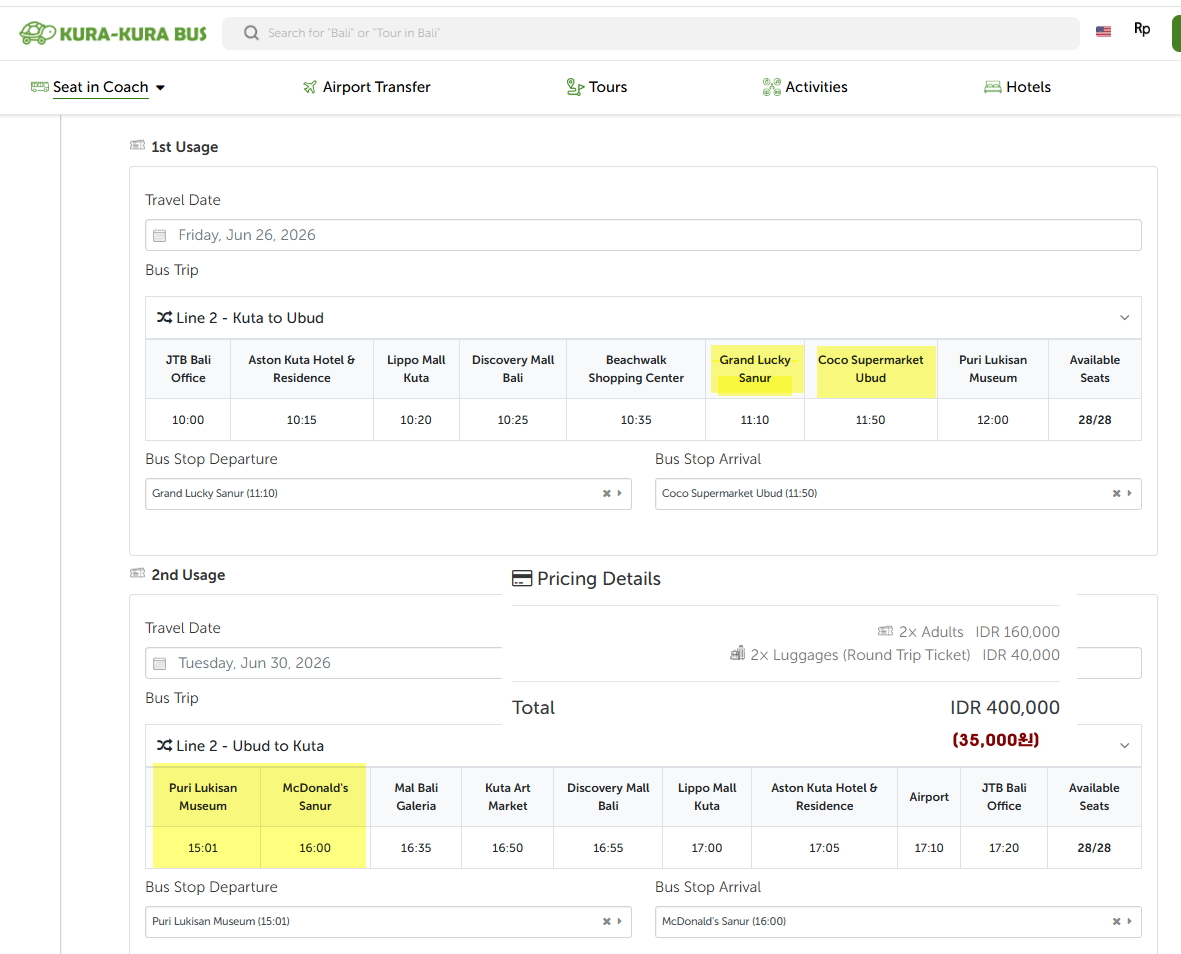Click the Seat in Coach menu label
Image resolution: width=1181 pixels, height=954 pixels.
[101, 87]
